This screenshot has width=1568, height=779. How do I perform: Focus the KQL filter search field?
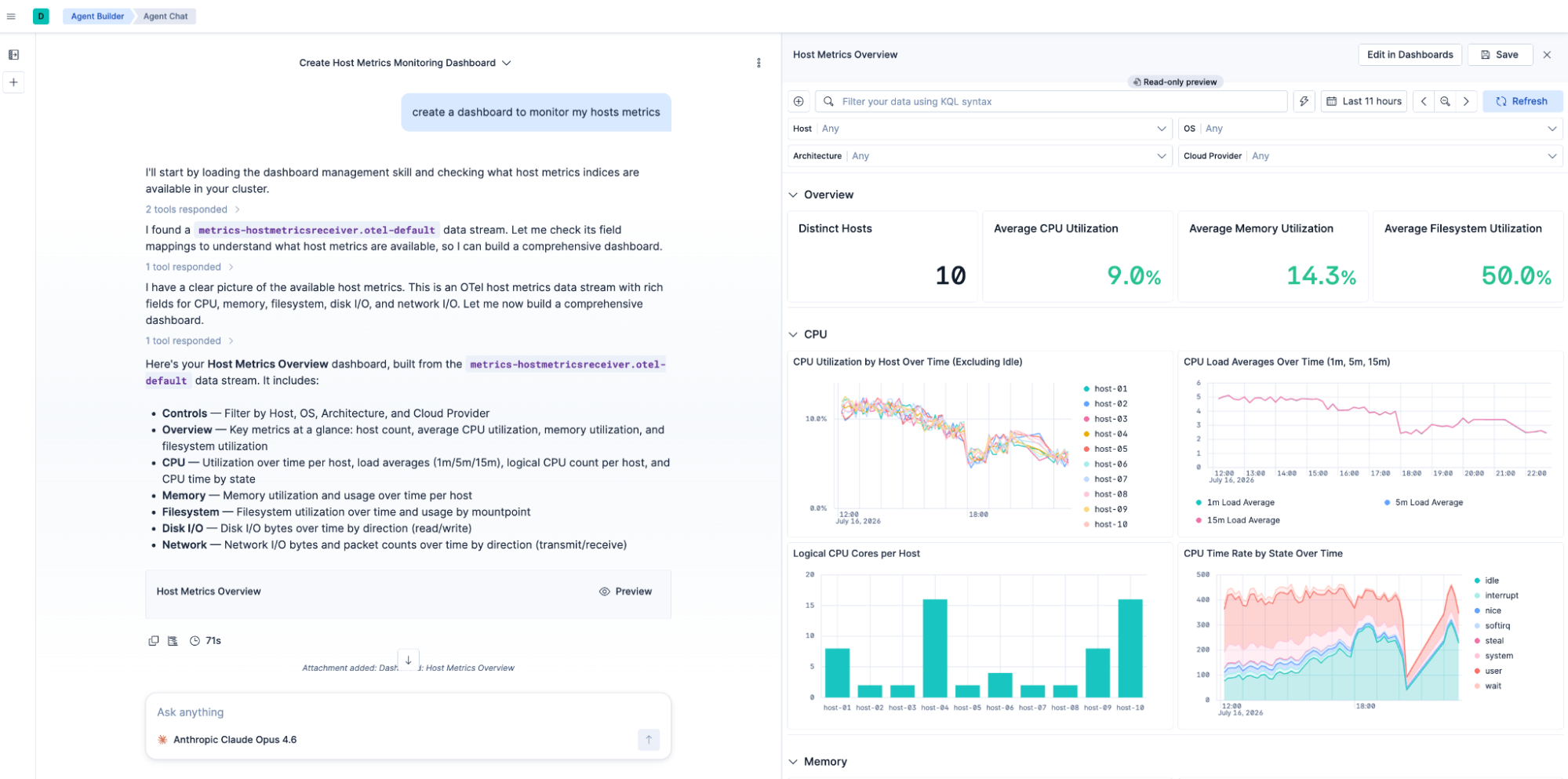[1051, 101]
